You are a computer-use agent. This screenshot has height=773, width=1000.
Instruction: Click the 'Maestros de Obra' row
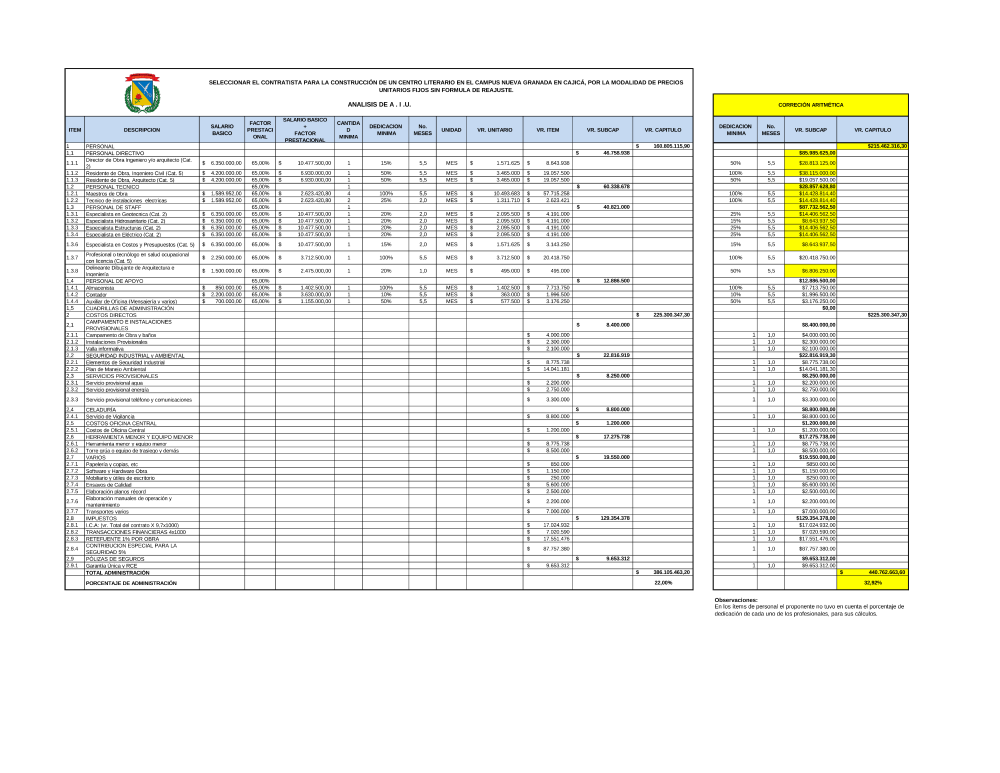(107, 194)
